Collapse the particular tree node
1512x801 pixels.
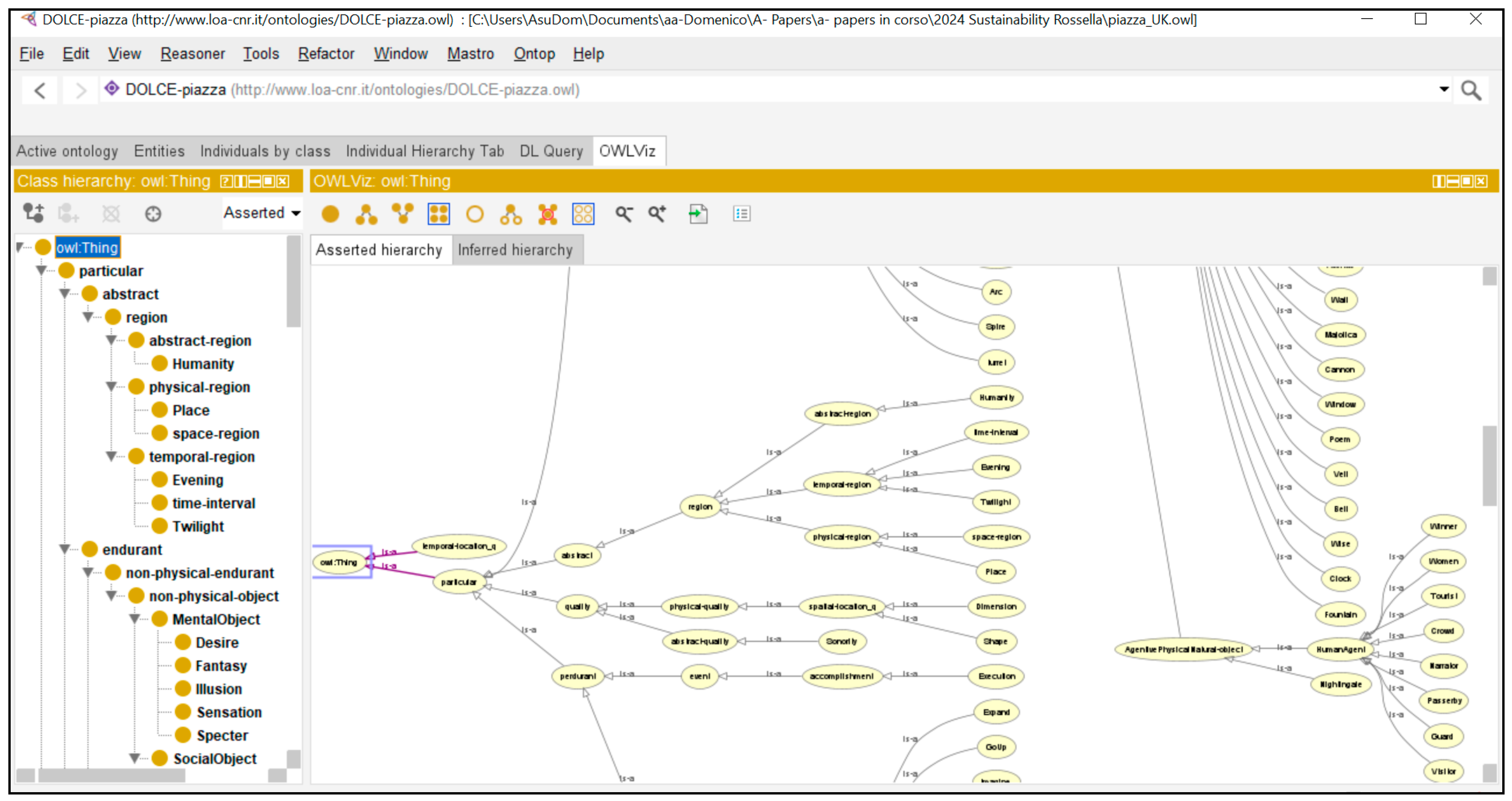(42, 271)
